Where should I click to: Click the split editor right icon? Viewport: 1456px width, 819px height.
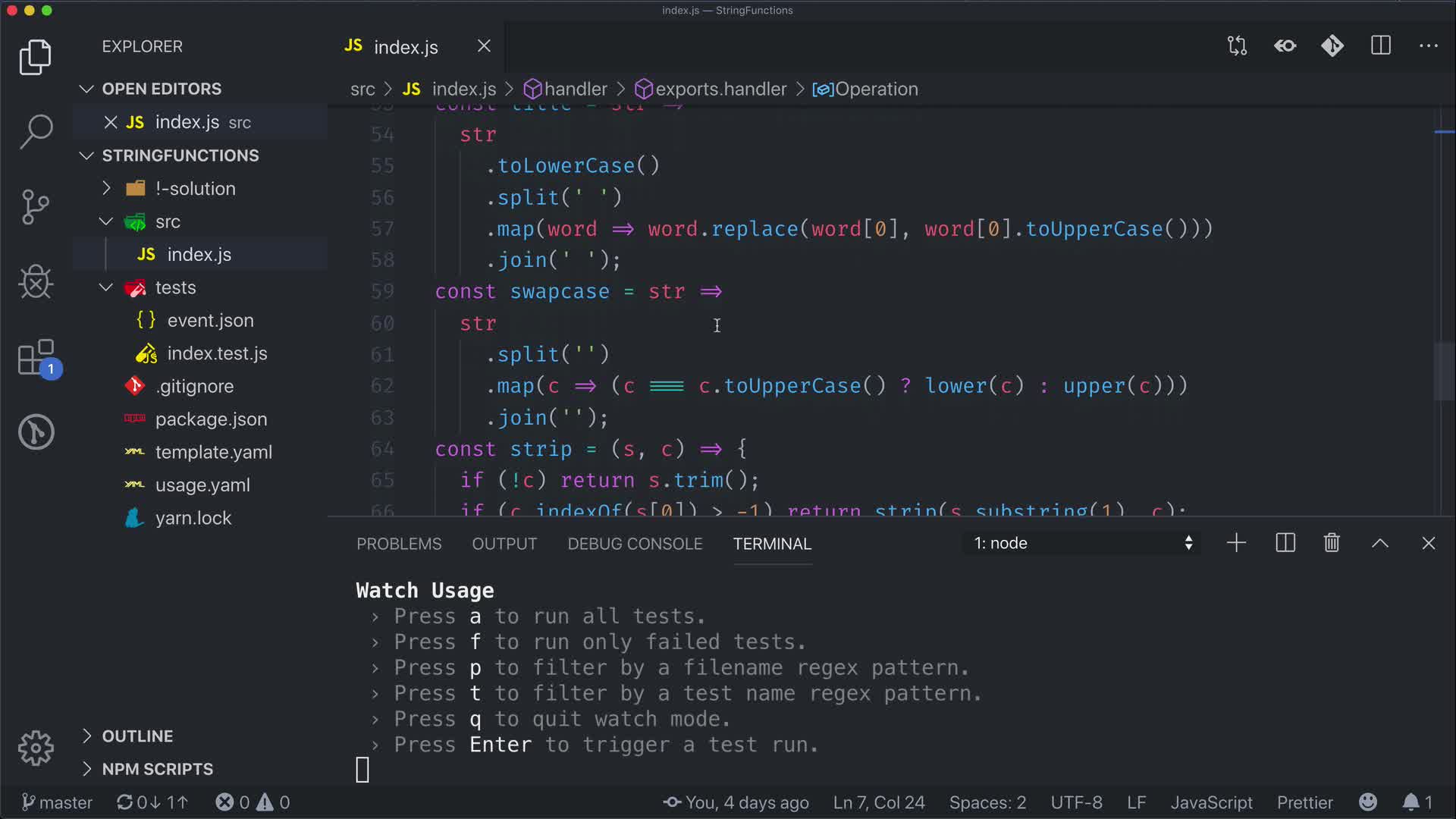pos(1381,46)
